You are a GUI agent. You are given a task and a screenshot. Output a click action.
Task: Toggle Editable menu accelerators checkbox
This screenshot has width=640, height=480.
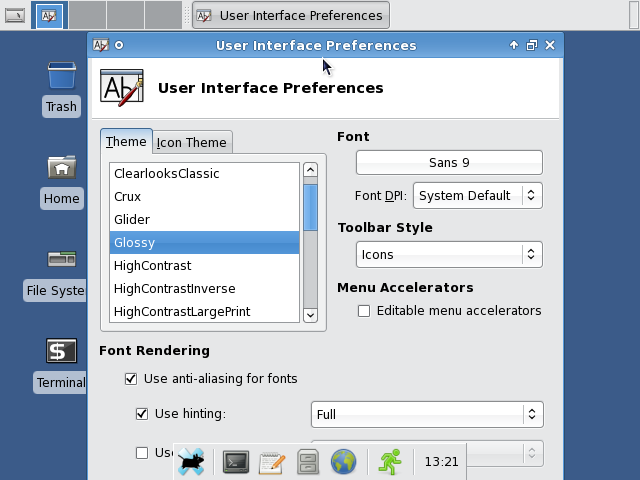[364, 311]
